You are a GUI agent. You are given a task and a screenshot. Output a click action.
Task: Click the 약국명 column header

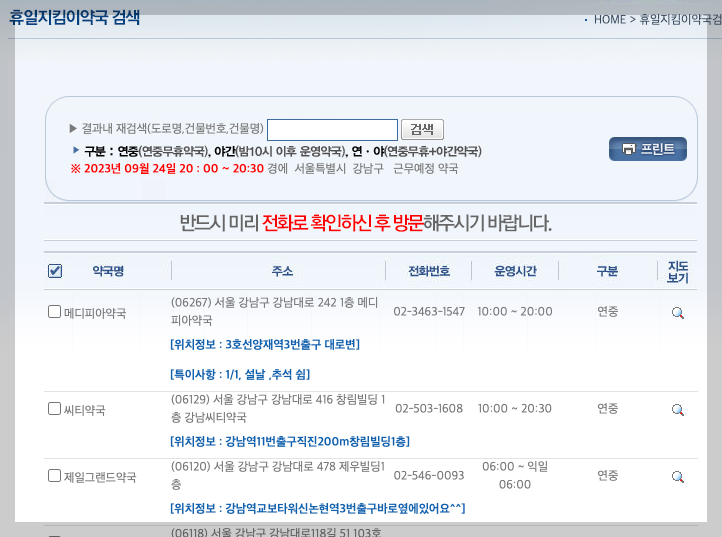point(108,271)
